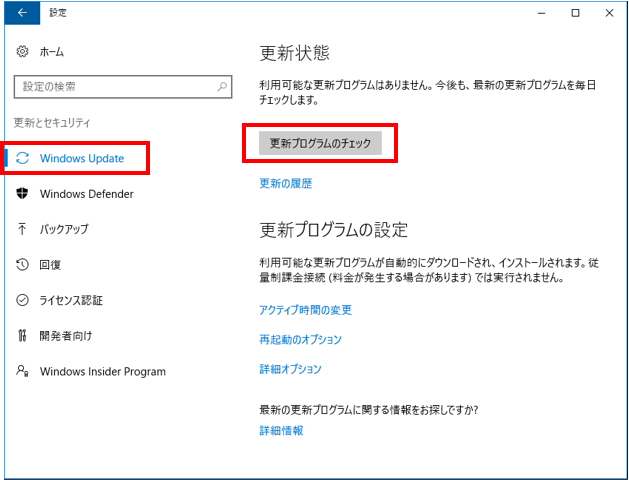Minimize the settings window
629x480 pixels.
542,13
